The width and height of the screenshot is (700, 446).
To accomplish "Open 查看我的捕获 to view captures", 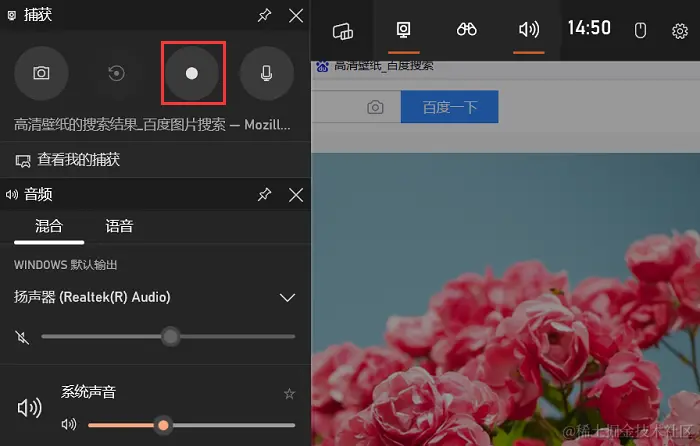I will point(67,159).
